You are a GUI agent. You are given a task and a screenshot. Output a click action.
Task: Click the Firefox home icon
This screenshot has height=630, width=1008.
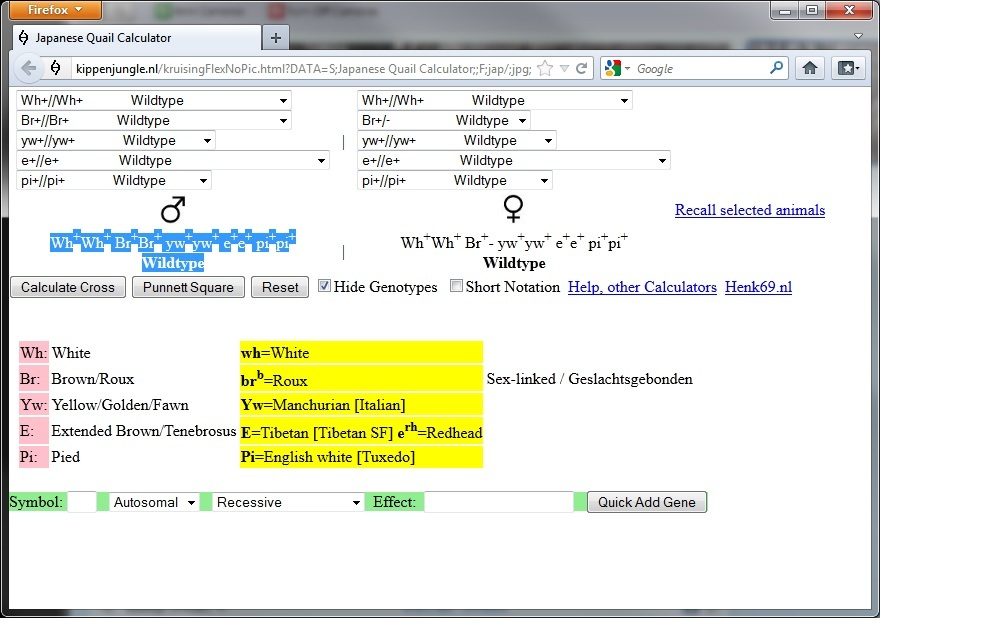(810, 68)
